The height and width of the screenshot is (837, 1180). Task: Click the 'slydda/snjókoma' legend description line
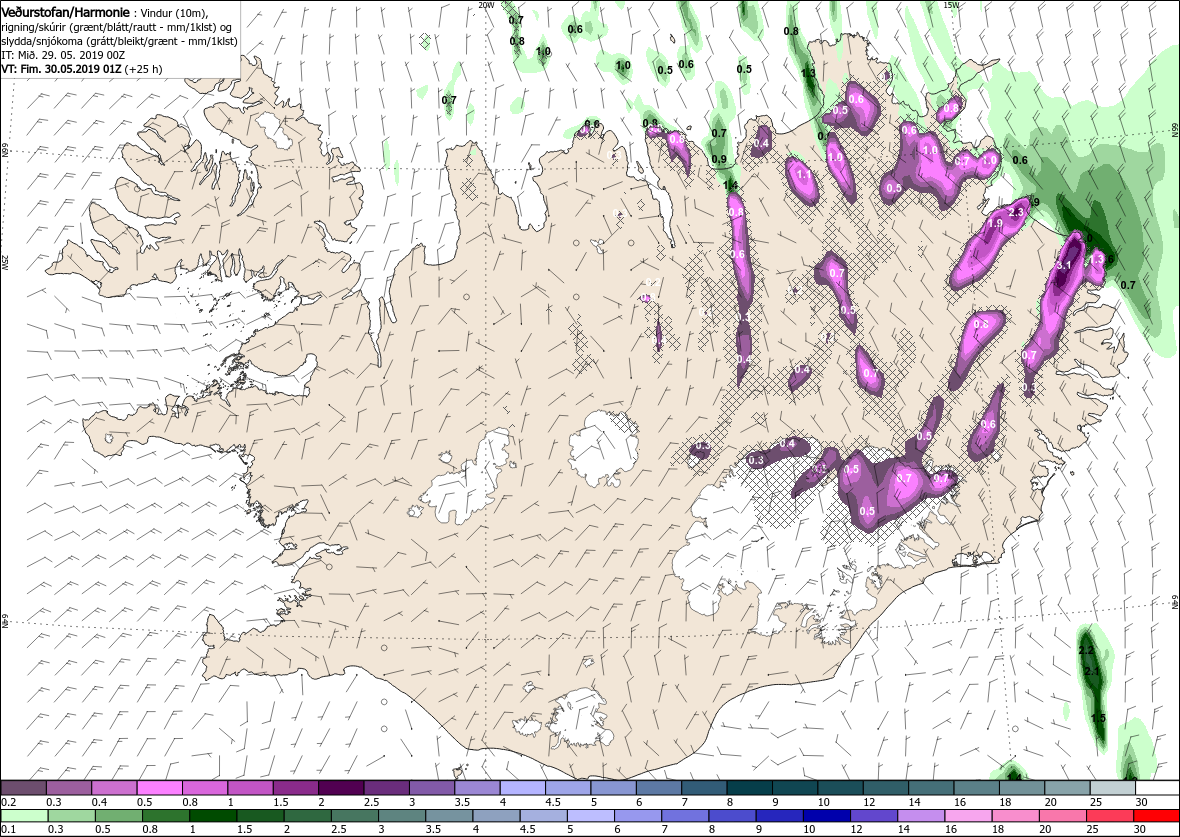pos(120,41)
